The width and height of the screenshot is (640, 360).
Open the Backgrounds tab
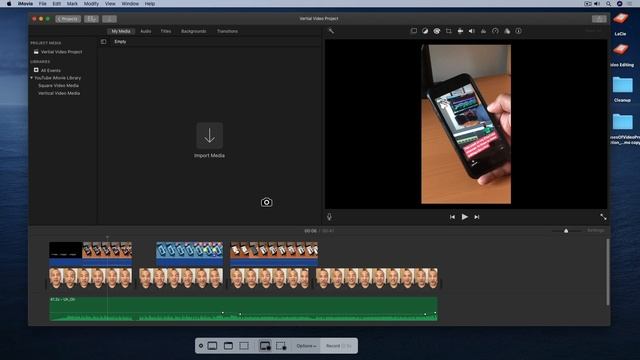tap(194, 31)
